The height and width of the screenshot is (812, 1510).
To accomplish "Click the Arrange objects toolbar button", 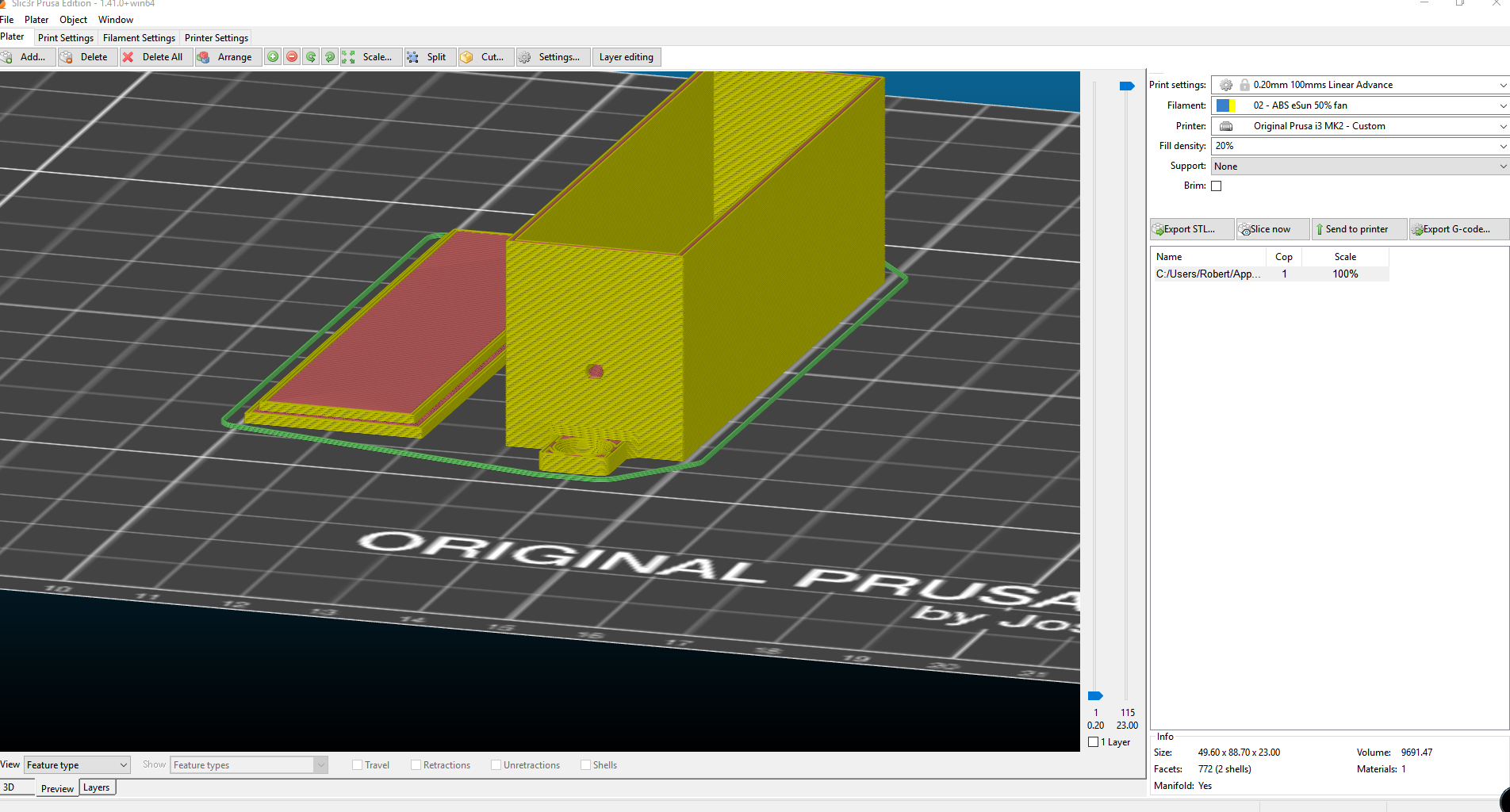I will 228,57.
